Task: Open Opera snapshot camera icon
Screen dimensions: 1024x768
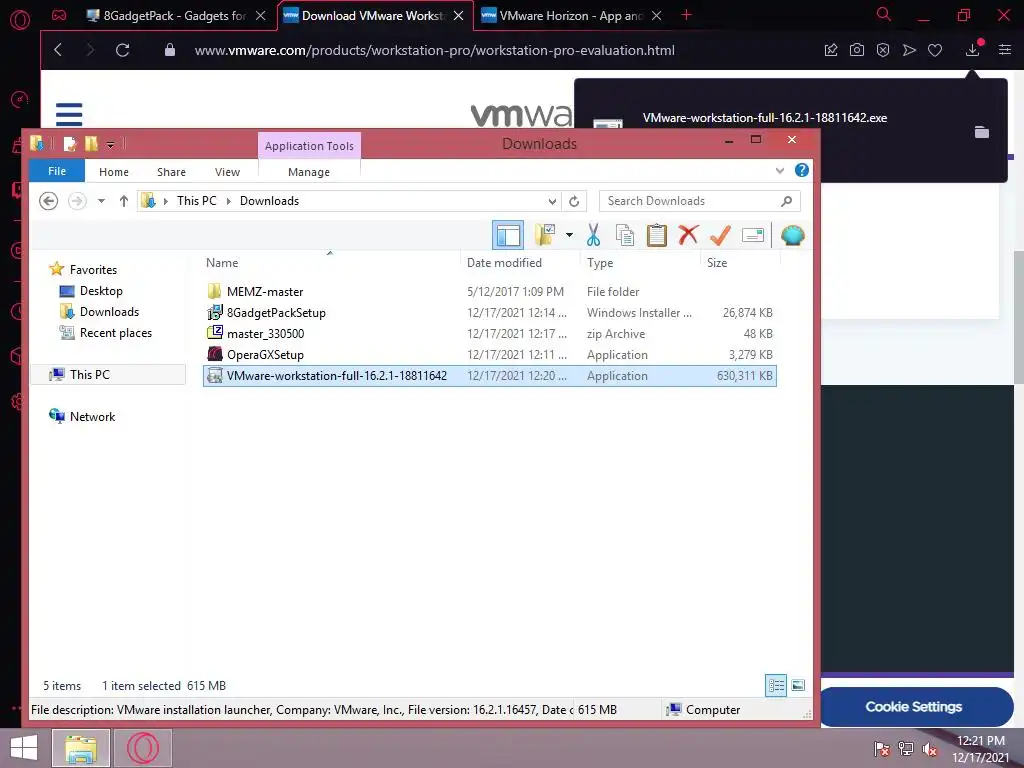Action: (856, 50)
